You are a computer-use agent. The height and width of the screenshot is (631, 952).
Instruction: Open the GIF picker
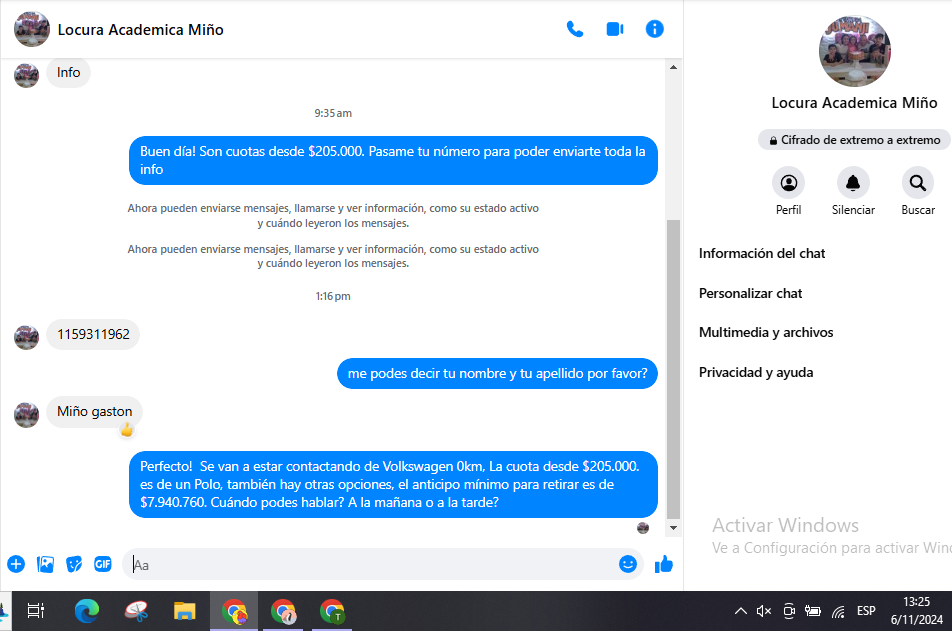click(x=103, y=564)
